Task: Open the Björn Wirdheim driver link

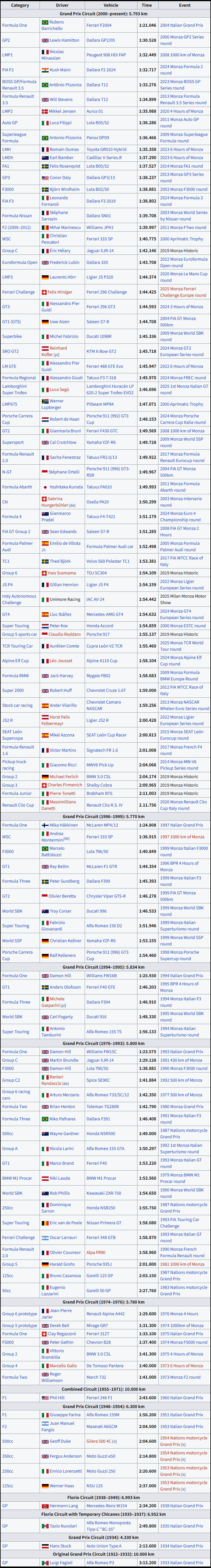Action: click(64, 189)
